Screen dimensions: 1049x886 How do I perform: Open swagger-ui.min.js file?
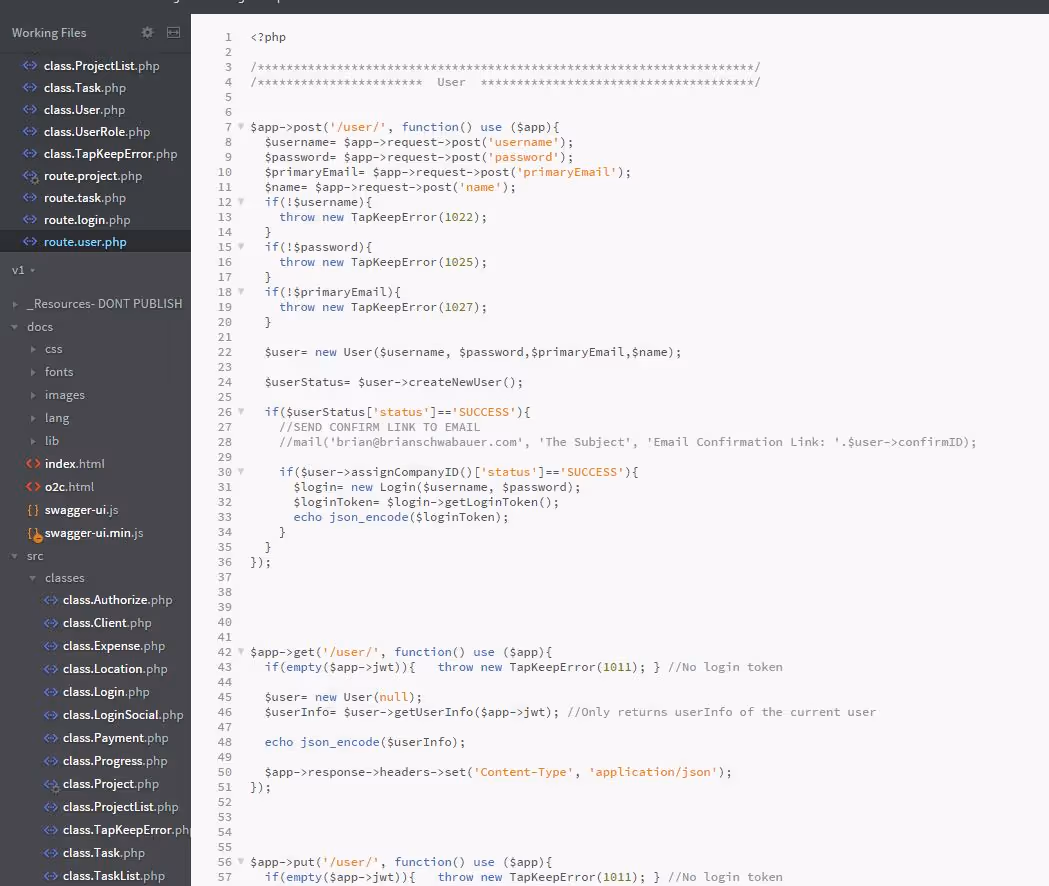[94, 533]
